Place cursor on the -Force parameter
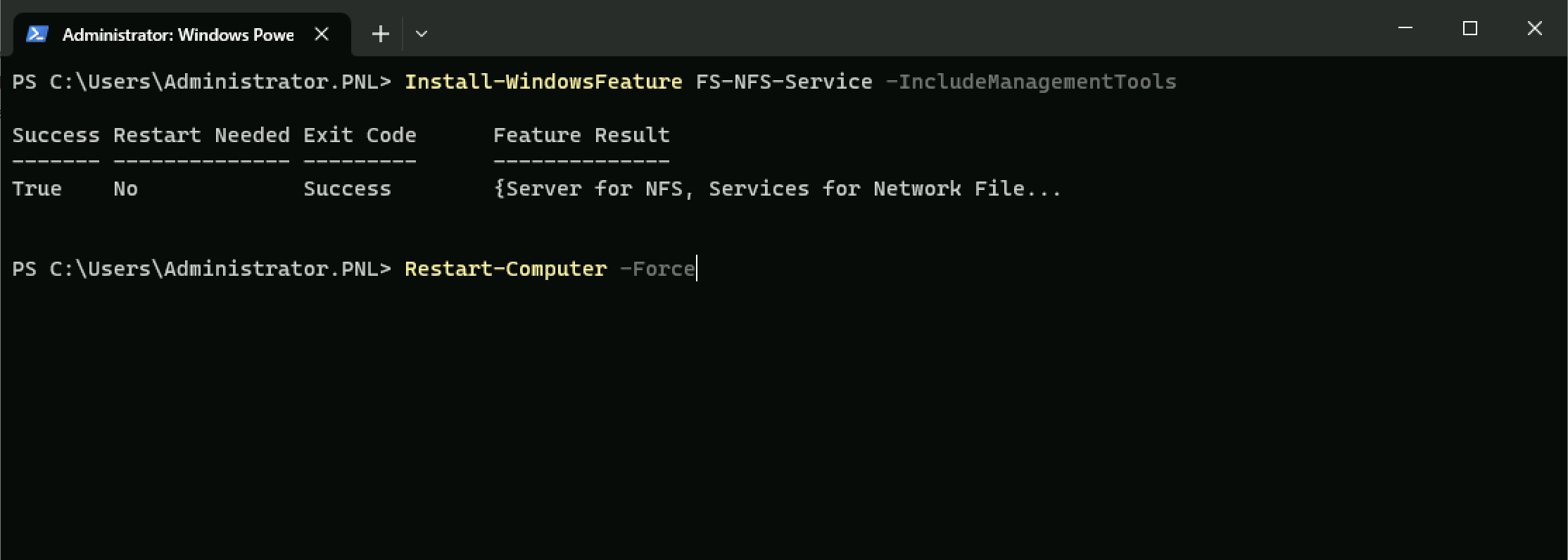The height and width of the screenshot is (560, 1568). click(657, 269)
